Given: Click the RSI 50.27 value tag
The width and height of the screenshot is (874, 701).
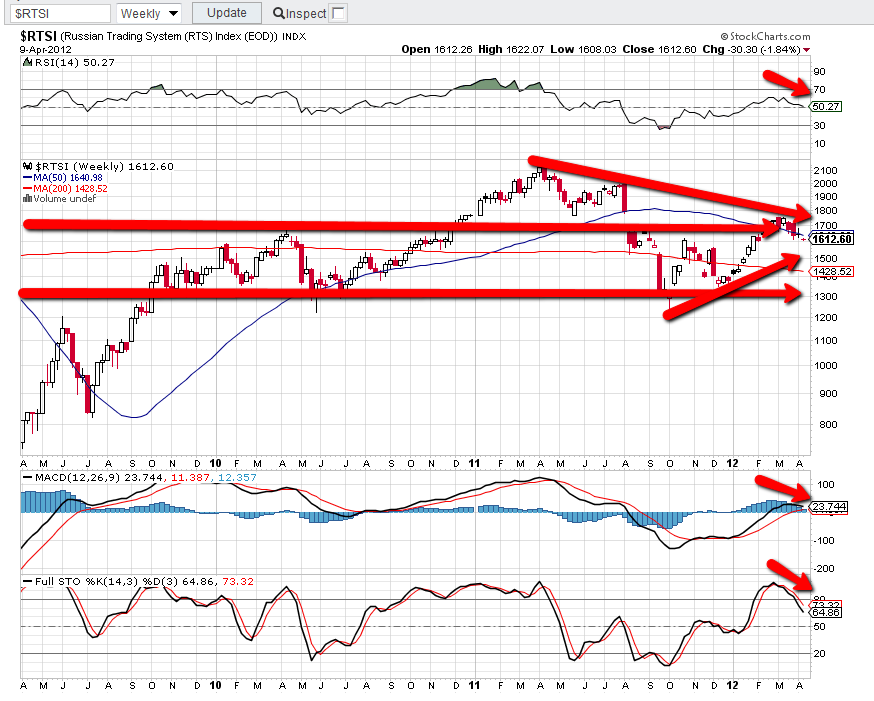Looking at the screenshot, I should 826,106.
